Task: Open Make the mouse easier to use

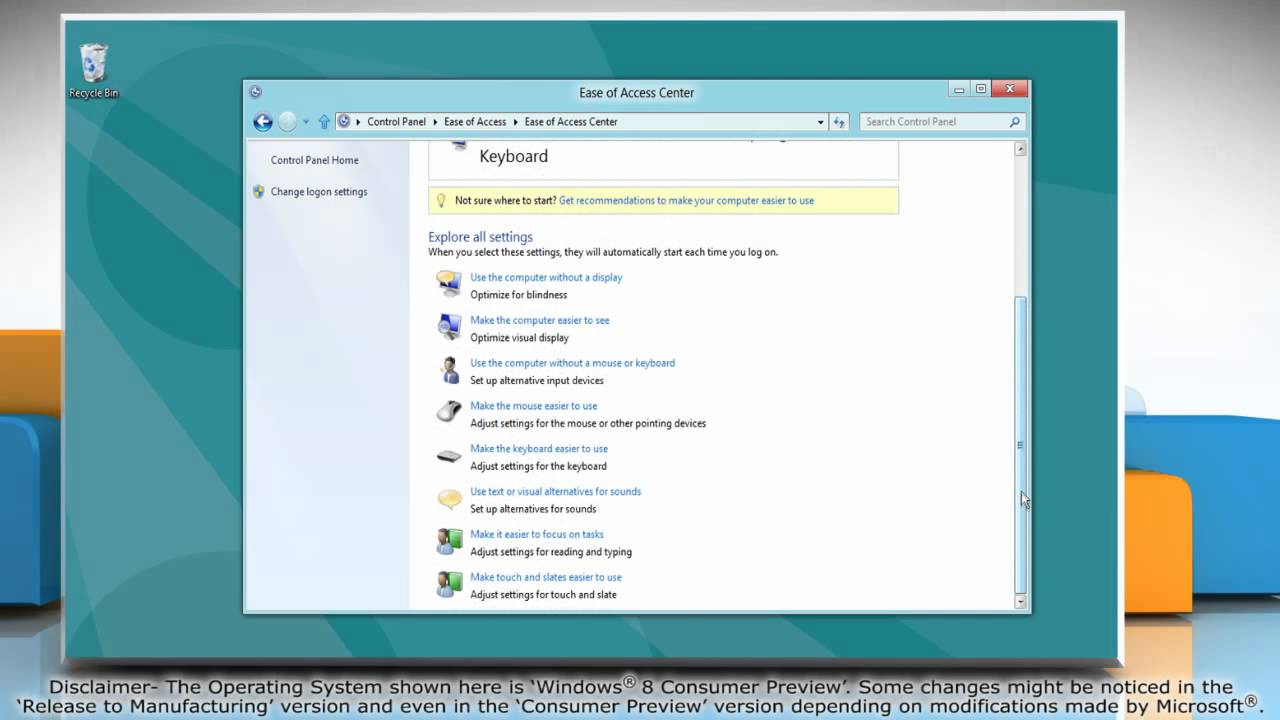Action: click(x=534, y=406)
